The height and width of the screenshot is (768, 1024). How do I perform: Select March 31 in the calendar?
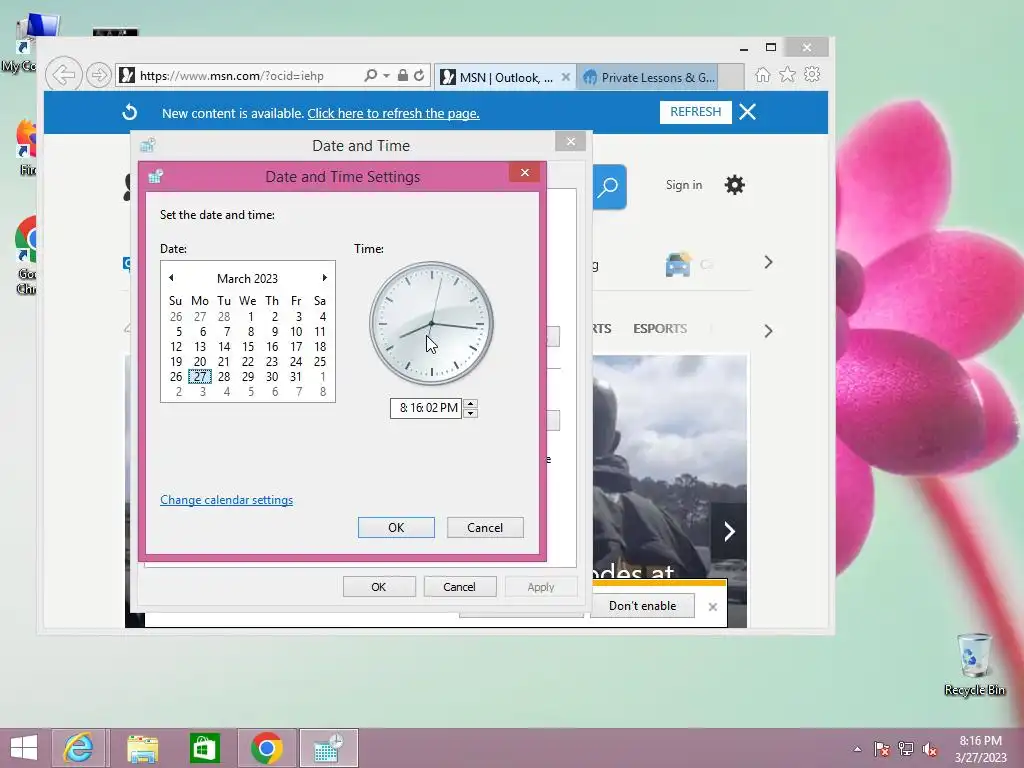[296, 377]
